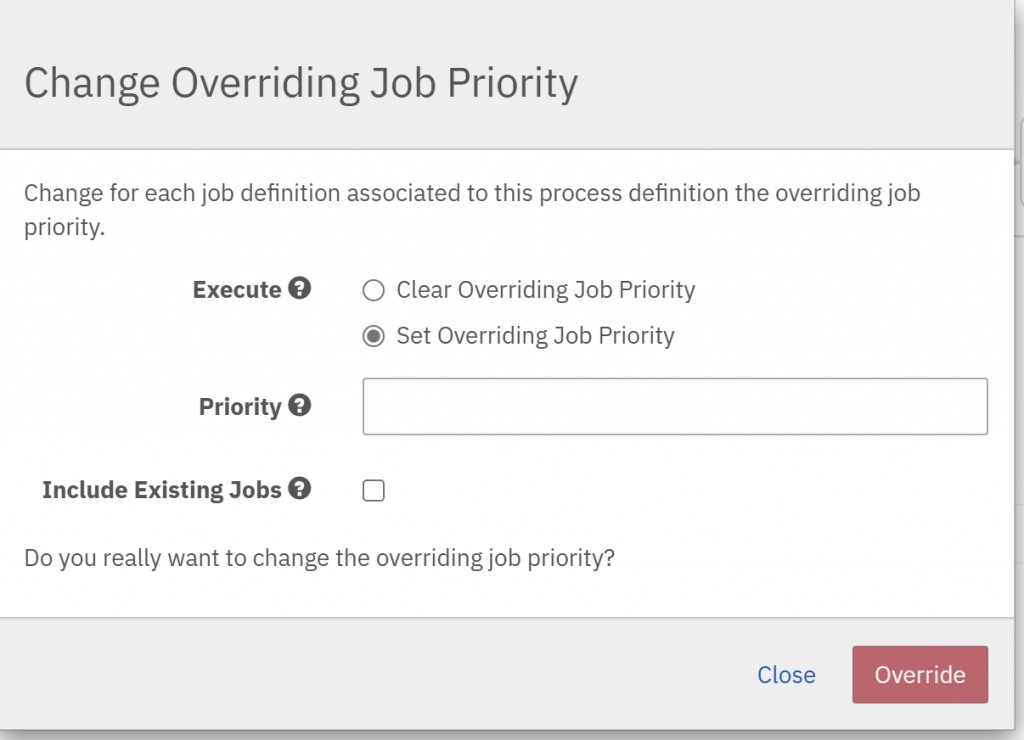Select the Clear Overriding Job Priority radio button
The image size is (1024, 740).
(373, 291)
